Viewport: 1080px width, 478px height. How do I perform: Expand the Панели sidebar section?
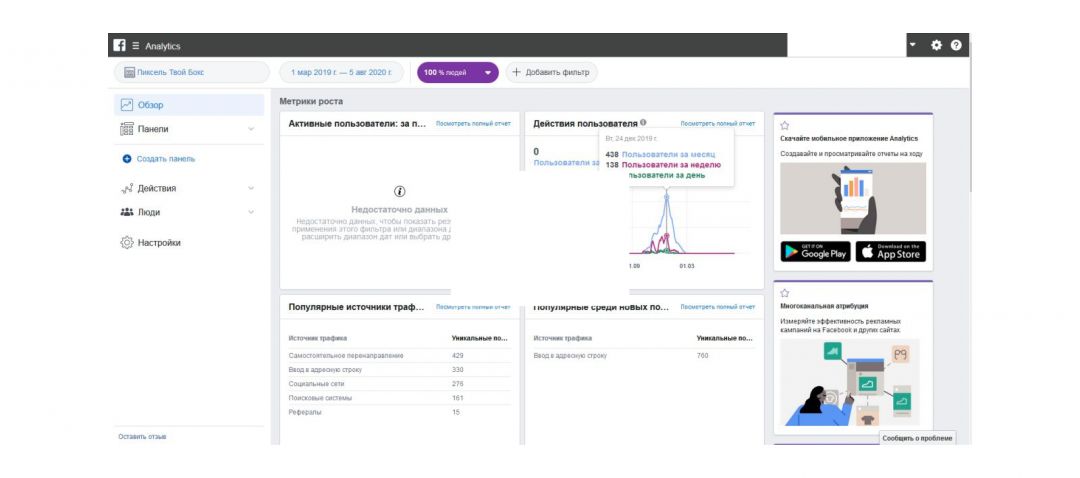point(251,129)
